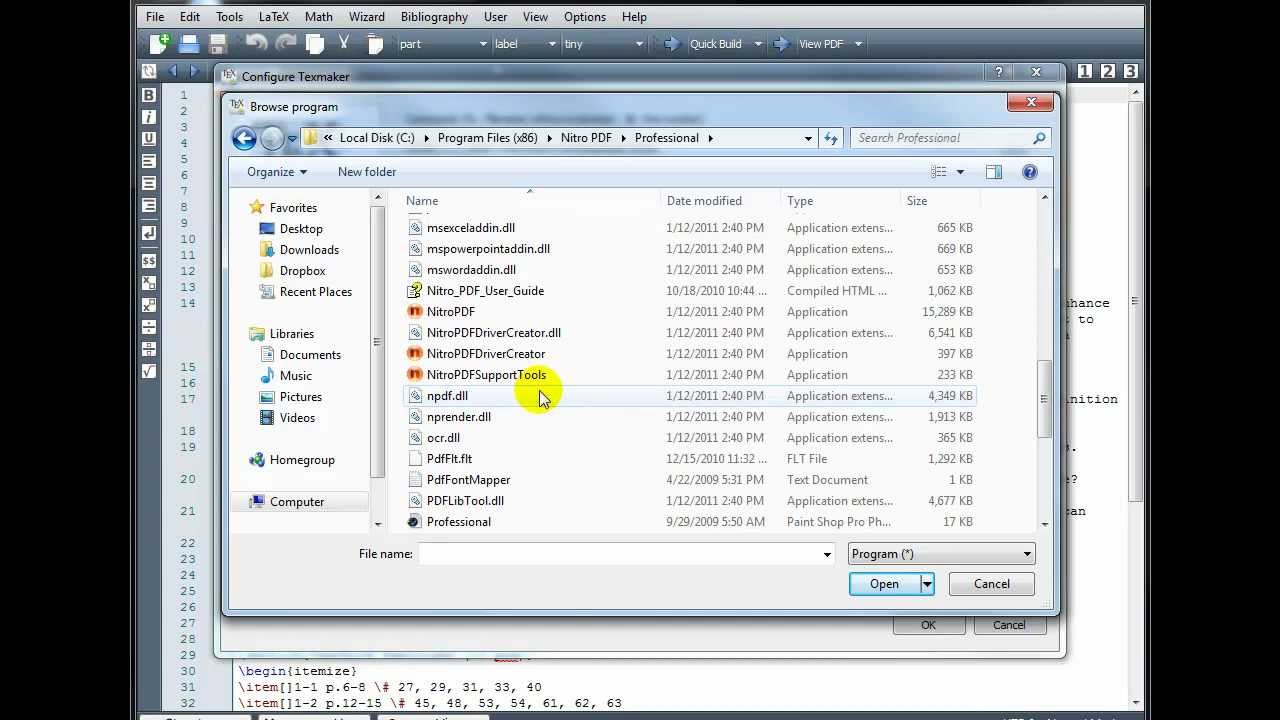Image resolution: width=1280 pixels, height=720 pixels.
Task: Open the Math menu
Action: (x=319, y=17)
